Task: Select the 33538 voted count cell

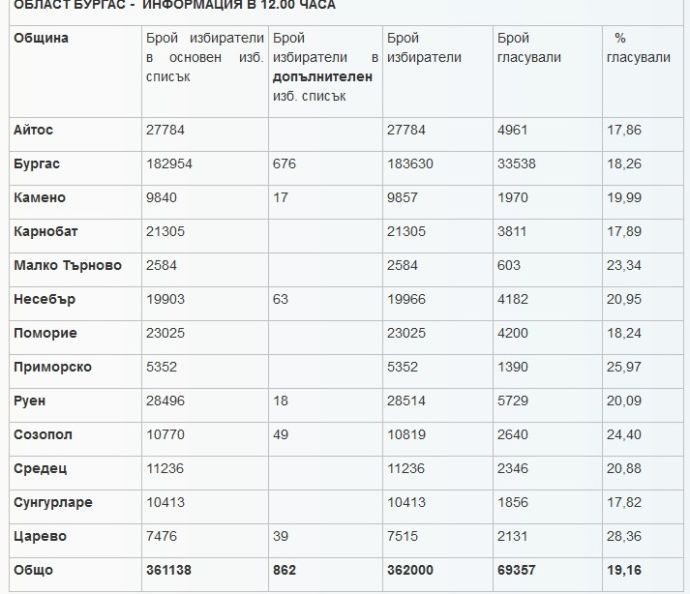Action: 518,164
